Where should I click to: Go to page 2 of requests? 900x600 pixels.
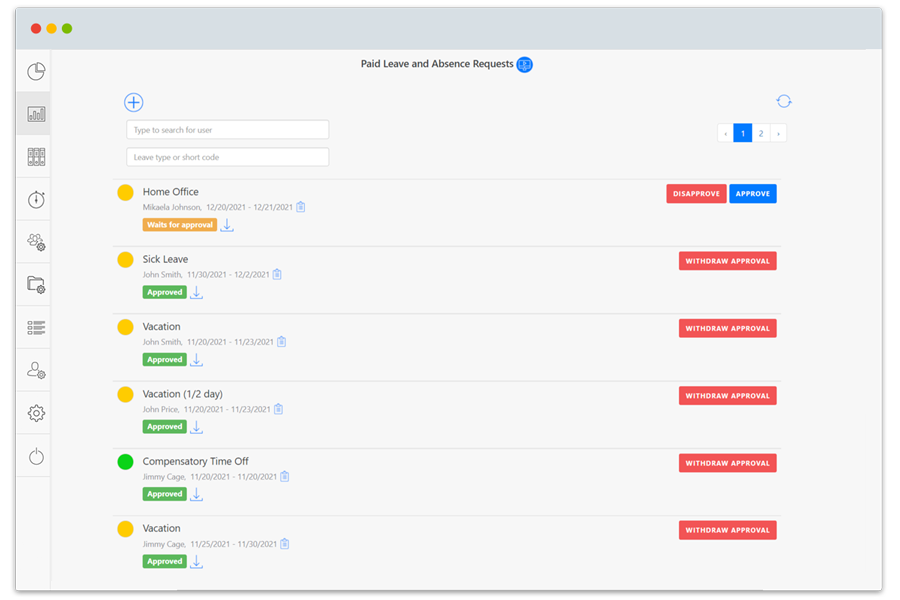pyautogui.click(x=761, y=133)
